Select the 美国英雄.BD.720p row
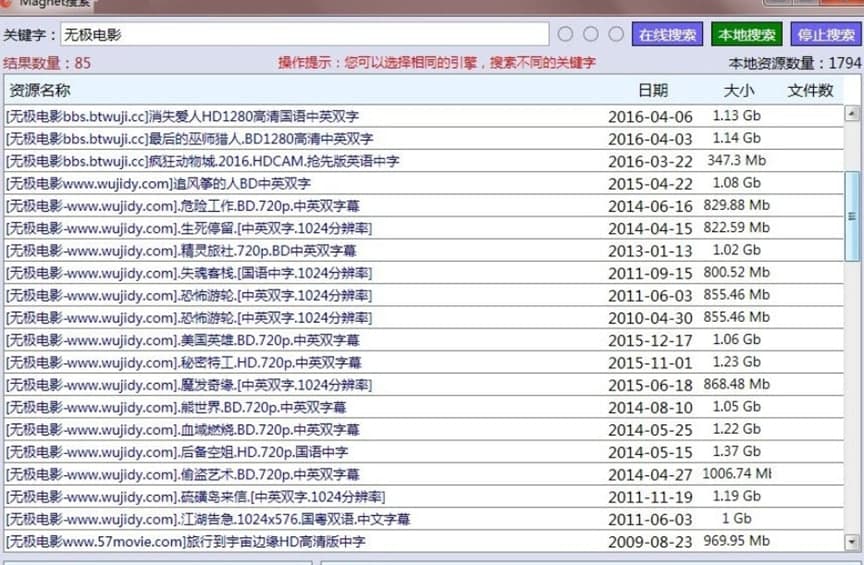Image resolution: width=864 pixels, height=565 pixels. pyautogui.click(x=424, y=340)
